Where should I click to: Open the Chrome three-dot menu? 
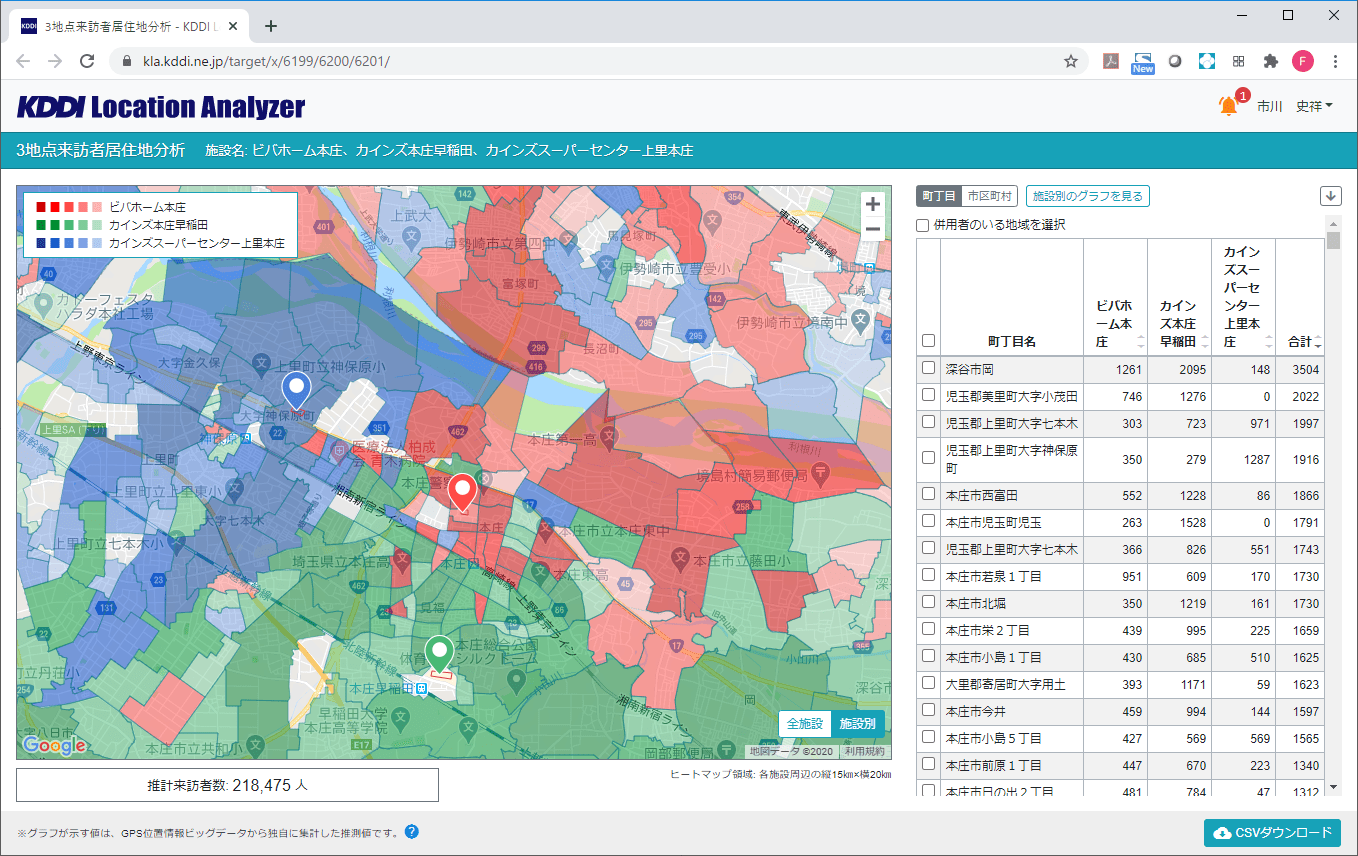click(x=1335, y=61)
